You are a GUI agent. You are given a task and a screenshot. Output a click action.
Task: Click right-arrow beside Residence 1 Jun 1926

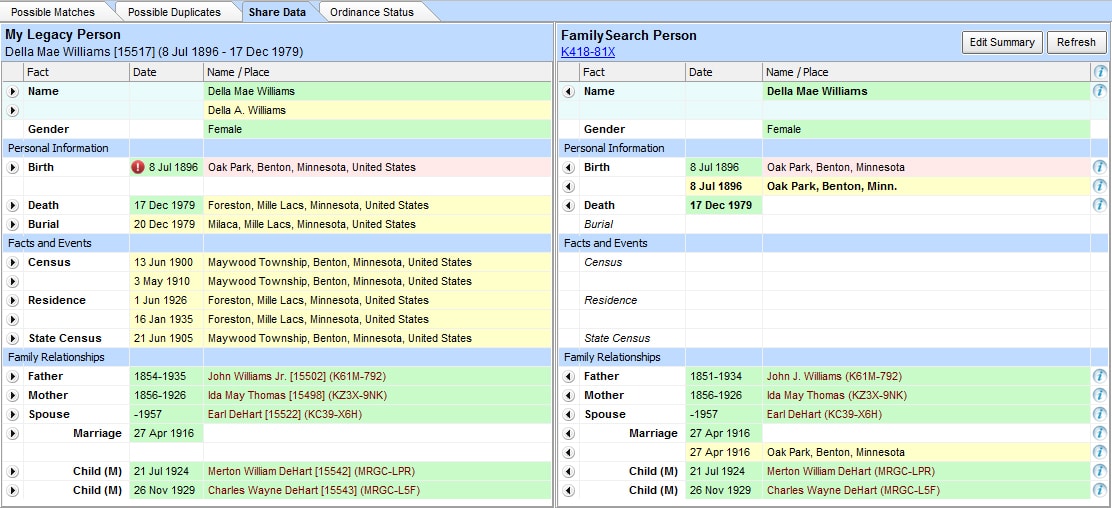coord(12,300)
